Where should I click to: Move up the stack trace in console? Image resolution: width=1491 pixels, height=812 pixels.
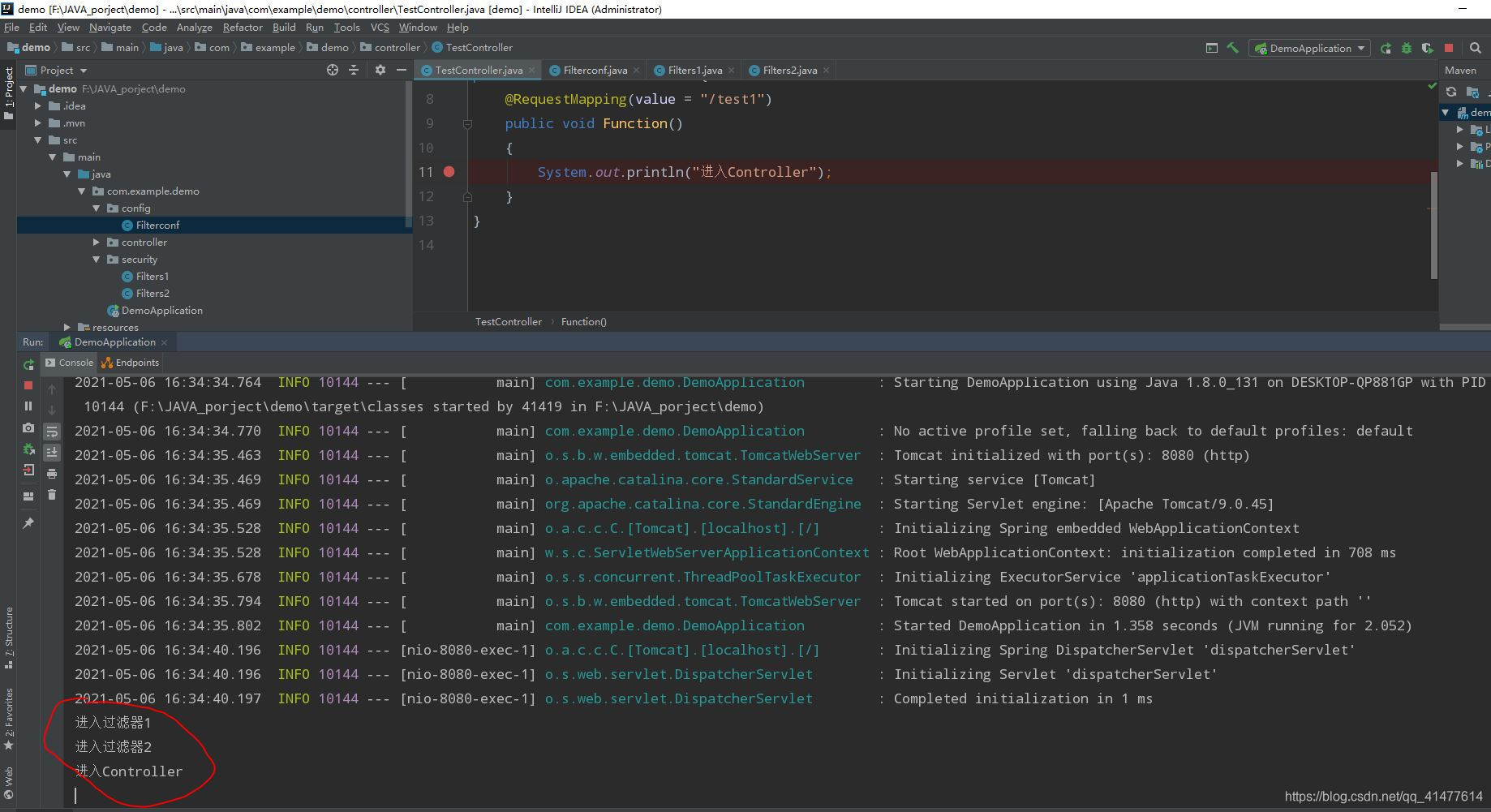[x=52, y=389]
